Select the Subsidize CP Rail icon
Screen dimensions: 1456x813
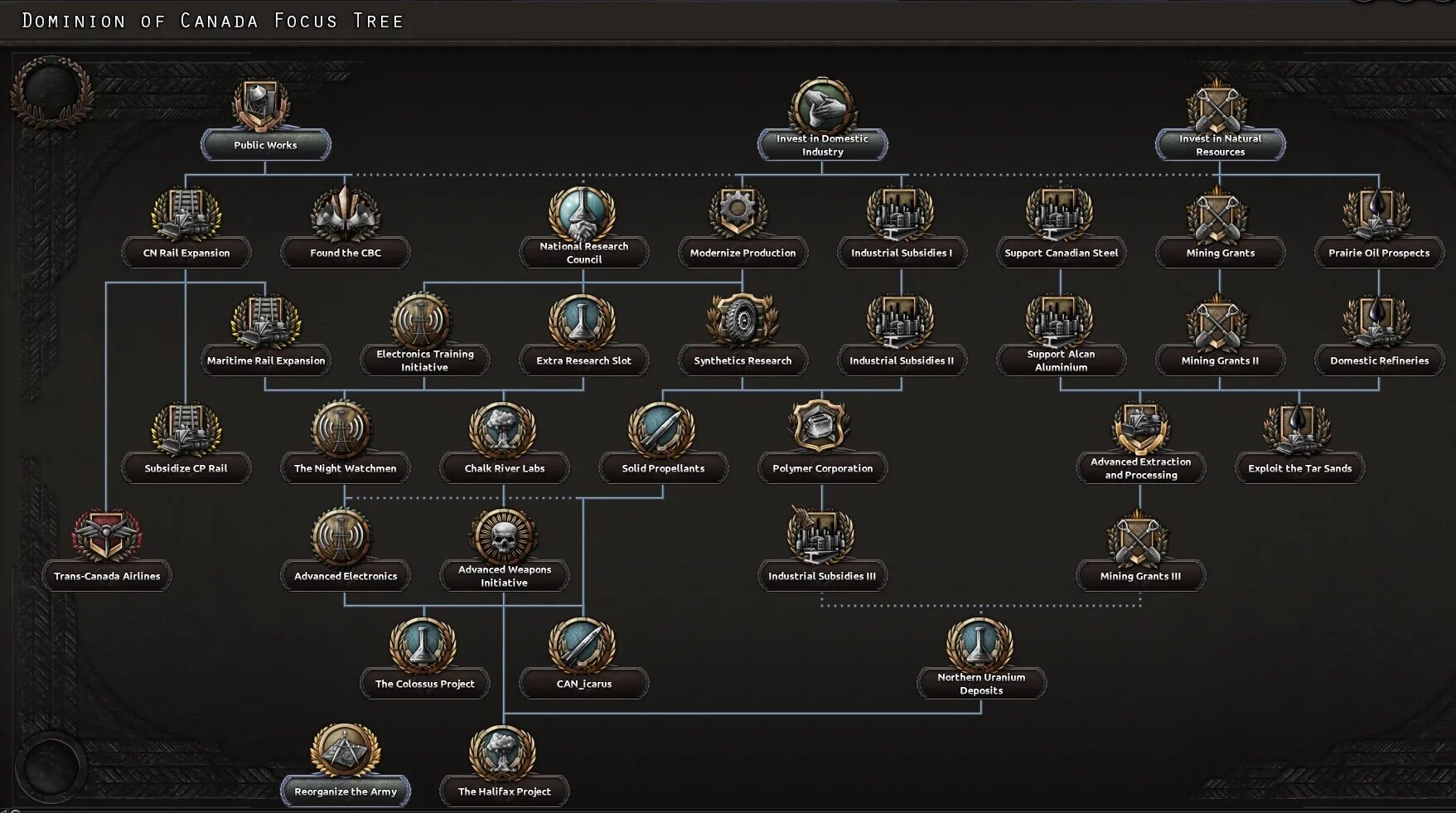click(x=186, y=429)
